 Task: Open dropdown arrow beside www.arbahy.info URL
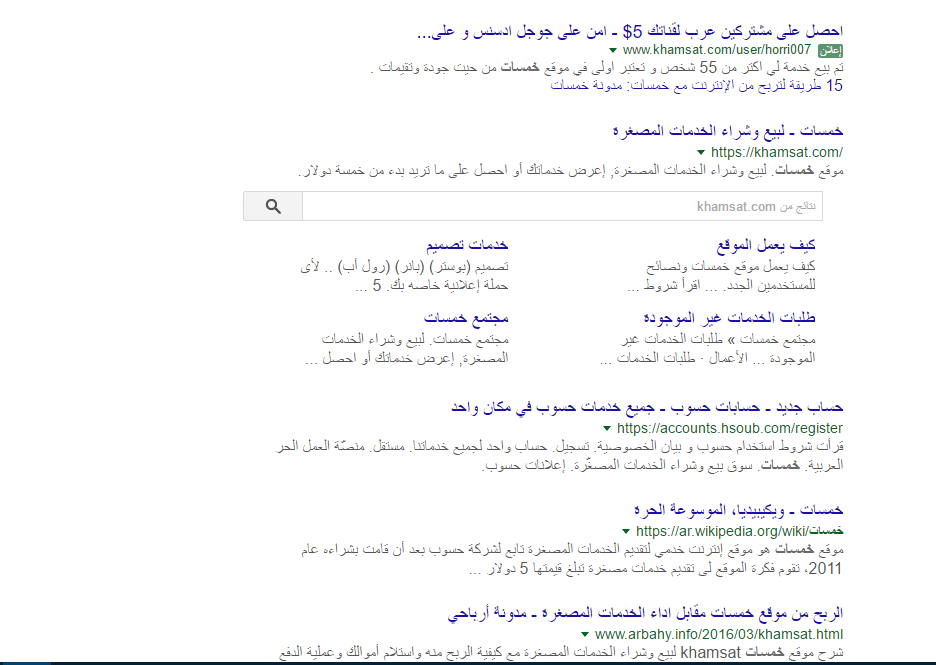click(x=585, y=634)
